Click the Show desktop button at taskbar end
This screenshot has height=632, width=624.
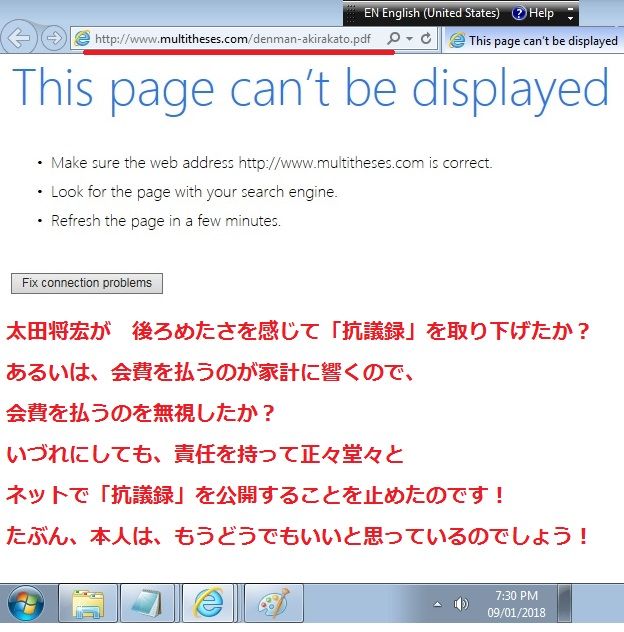[x=564, y=603]
